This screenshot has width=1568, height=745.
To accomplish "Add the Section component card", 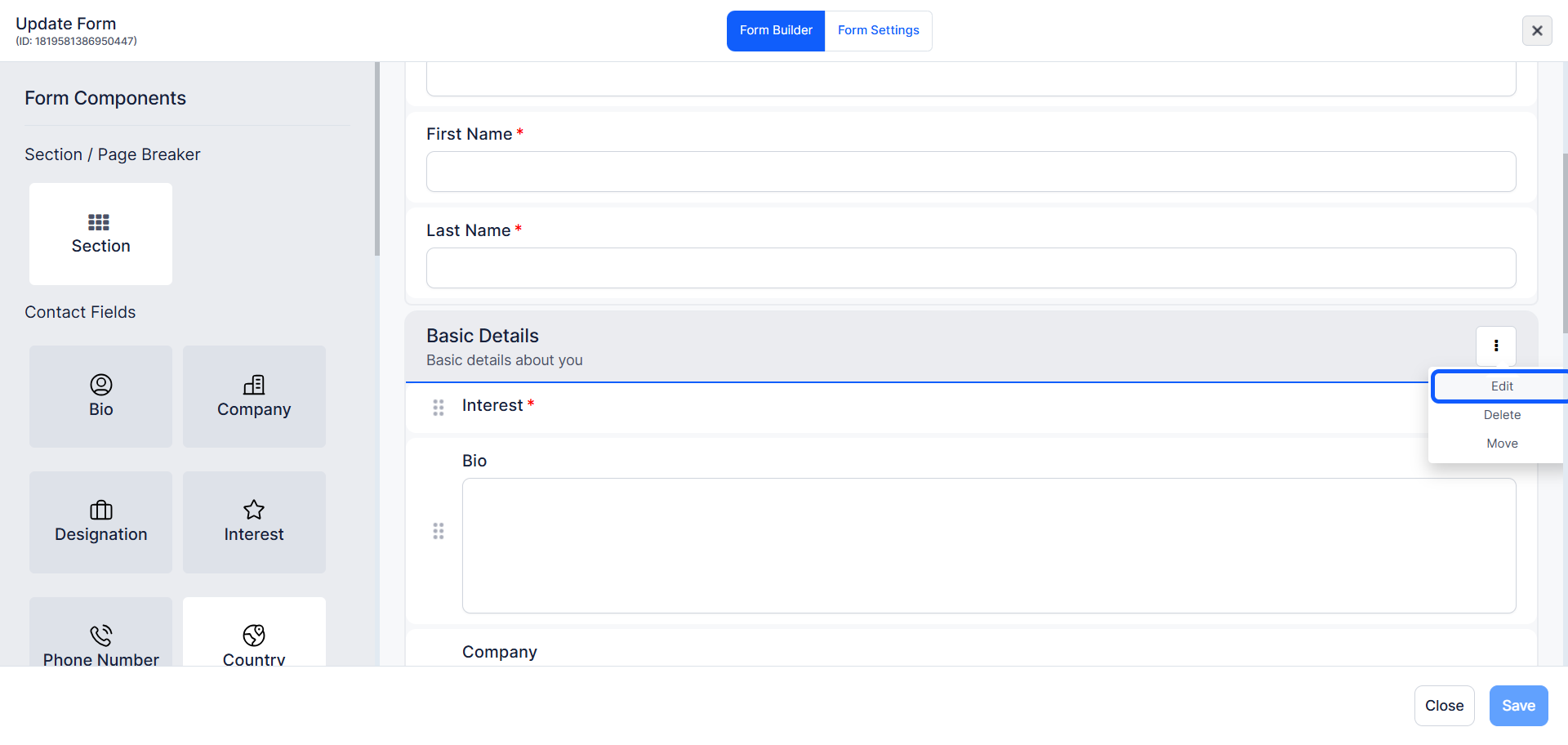I will 100,234.
